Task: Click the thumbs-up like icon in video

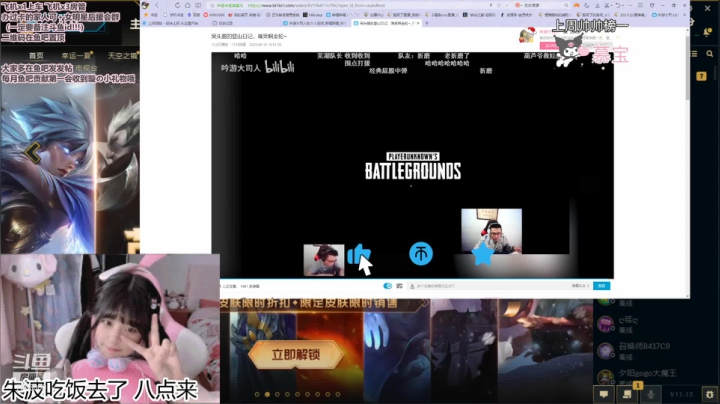Action: (x=358, y=254)
